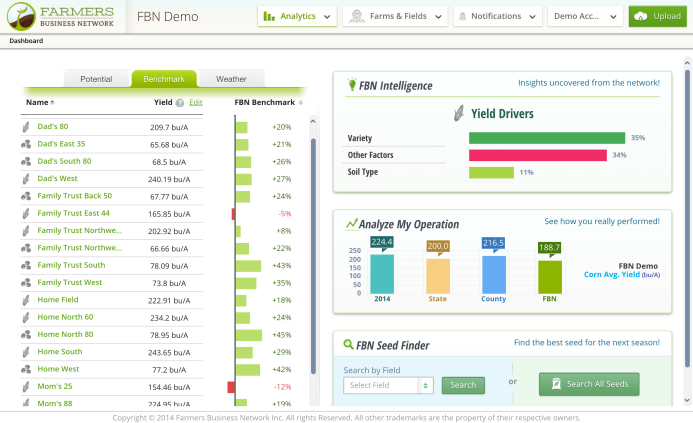This screenshot has height=423, width=693.
Task: Click the FBN yield bar showing 188.7
Action: (x=550, y=277)
